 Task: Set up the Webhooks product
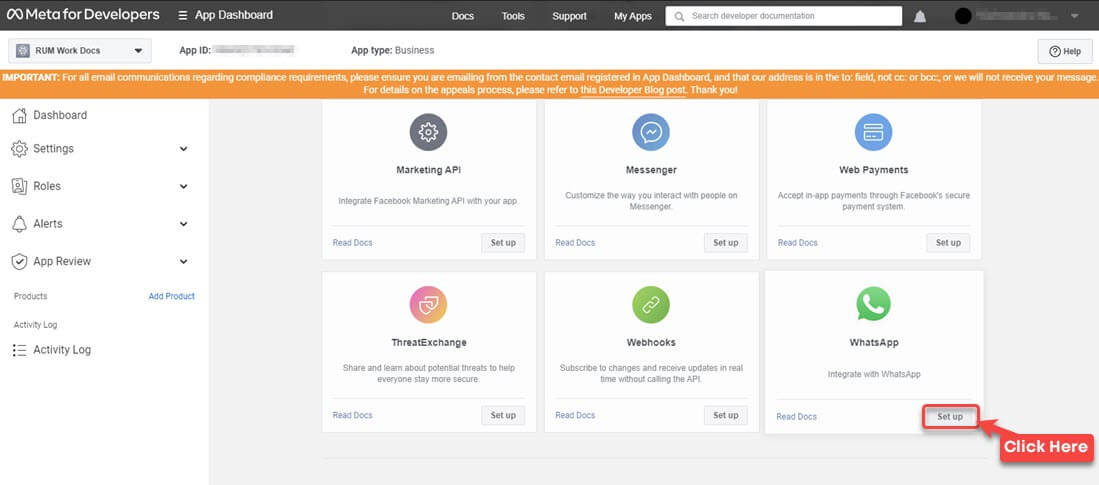point(725,415)
